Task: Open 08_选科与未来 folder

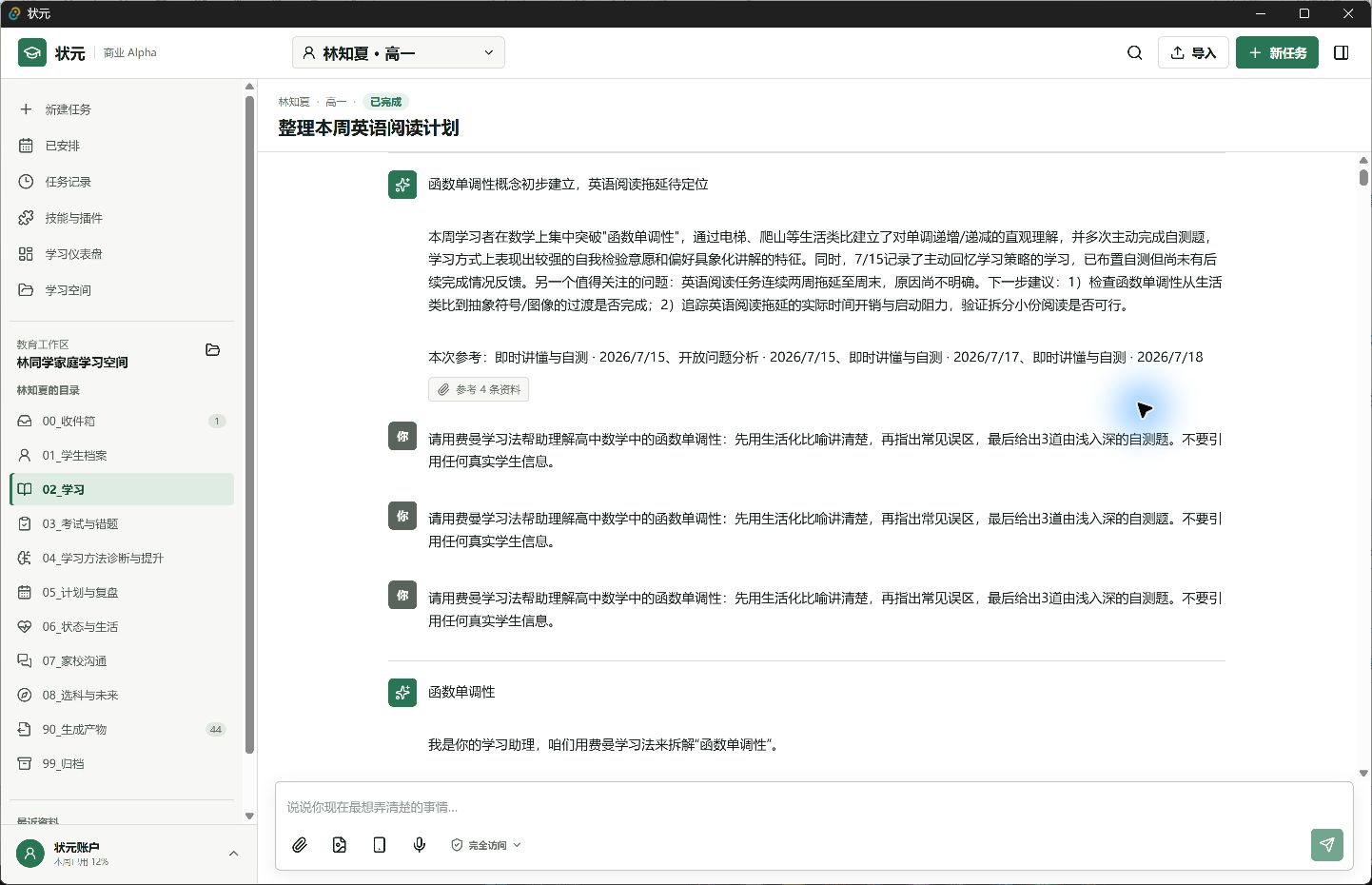Action: click(x=121, y=695)
